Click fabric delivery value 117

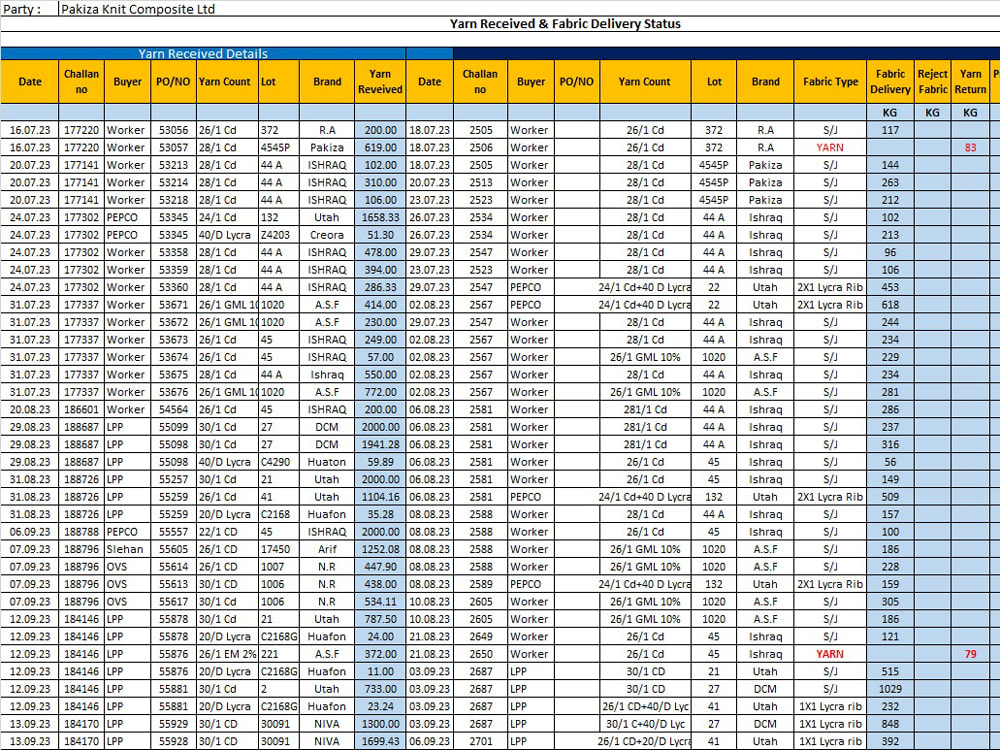point(890,130)
